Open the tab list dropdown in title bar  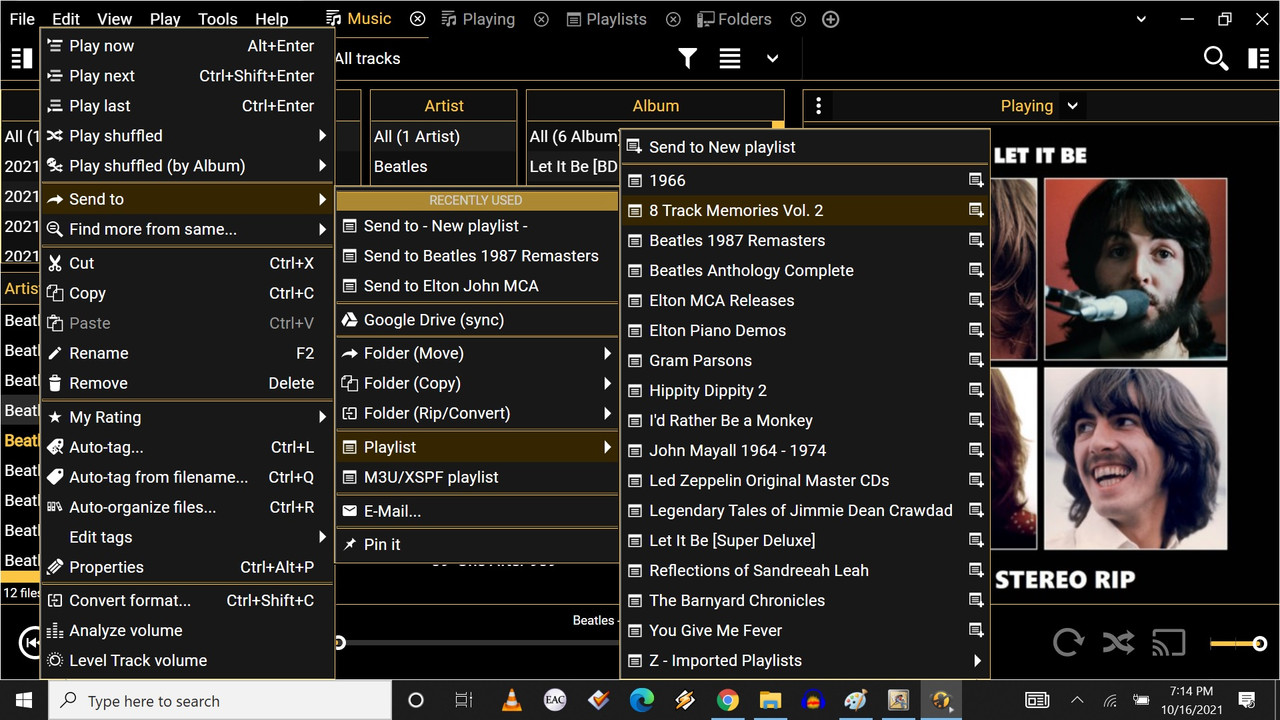tap(1142, 19)
